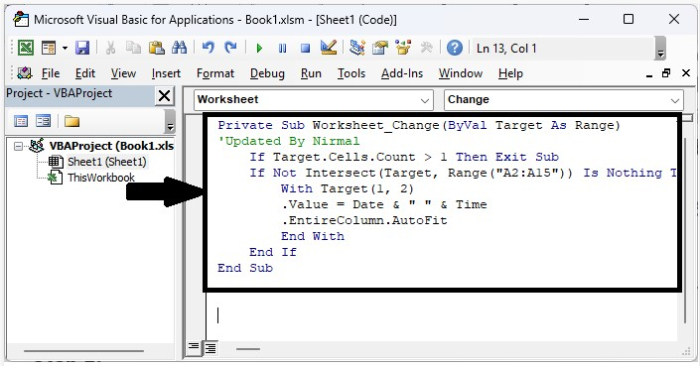Run the macro with the green play icon
Viewport: 700px width, 366px height.
click(x=259, y=48)
